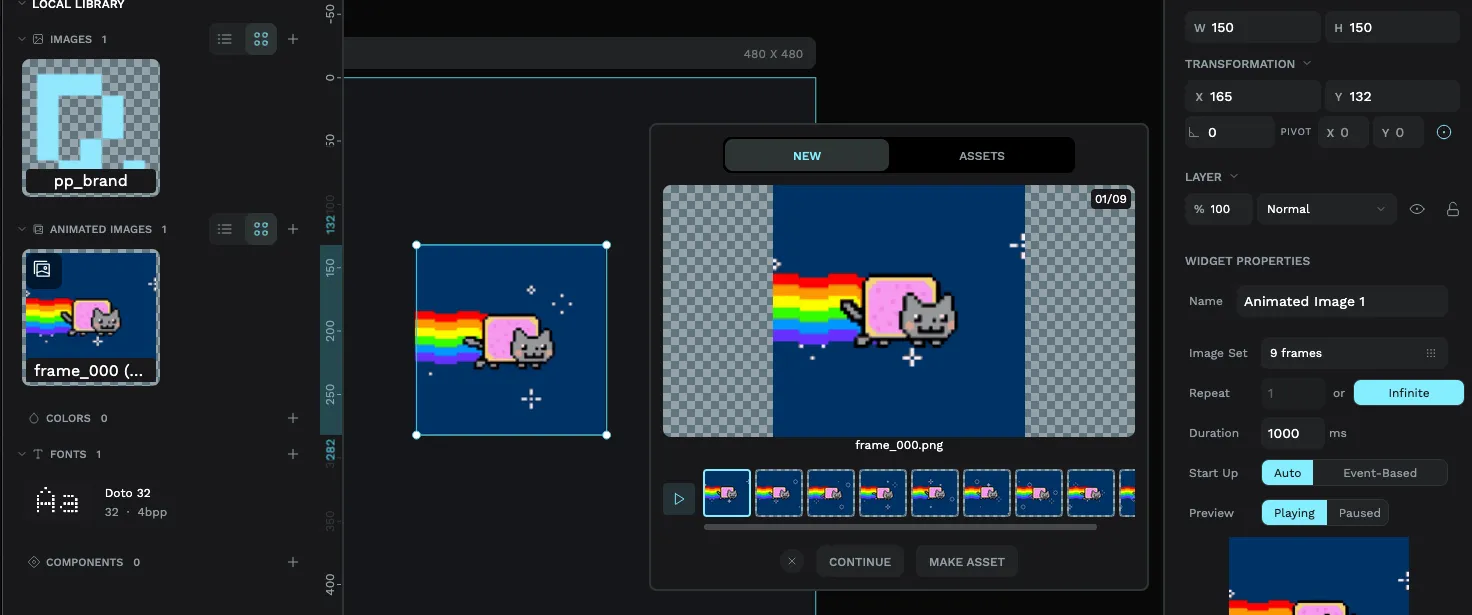Click the layer opacity percent field
Screen dimensions: 1472x615
point(1218,209)
